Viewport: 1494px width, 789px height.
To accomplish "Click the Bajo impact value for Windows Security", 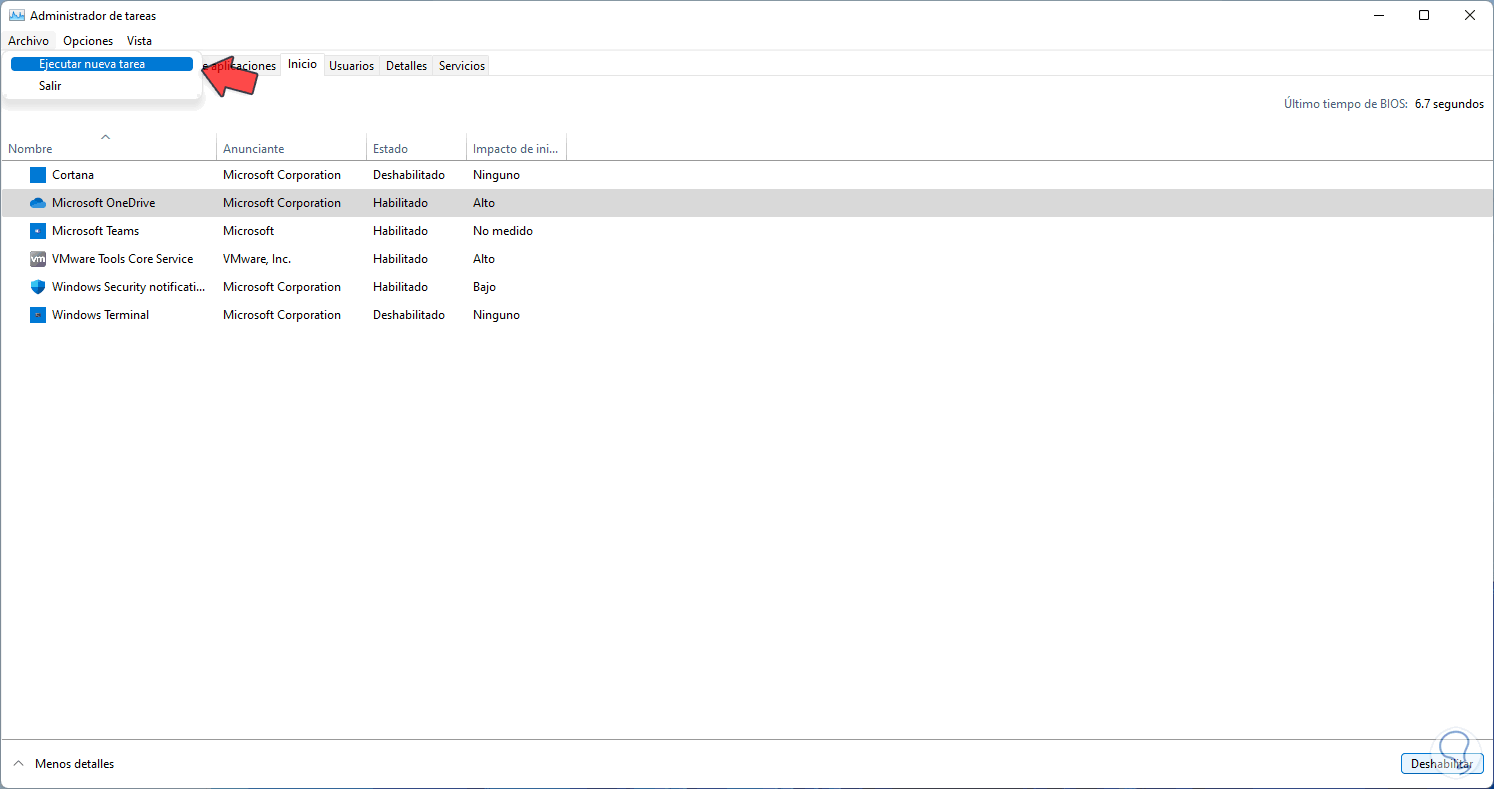I will pyautogui.click(x=485, y=287).
